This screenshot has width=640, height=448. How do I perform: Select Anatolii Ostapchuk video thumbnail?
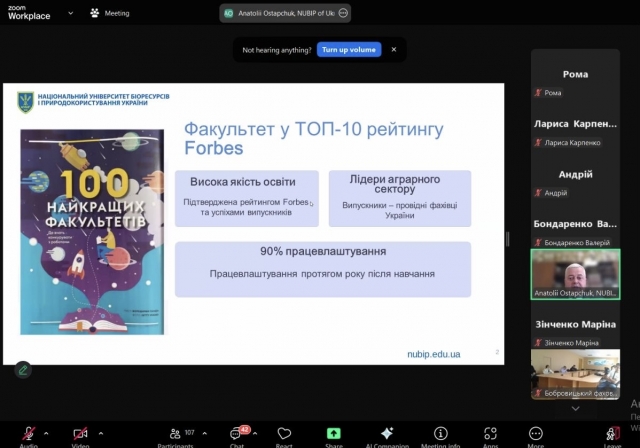click(x=575, y=274)
